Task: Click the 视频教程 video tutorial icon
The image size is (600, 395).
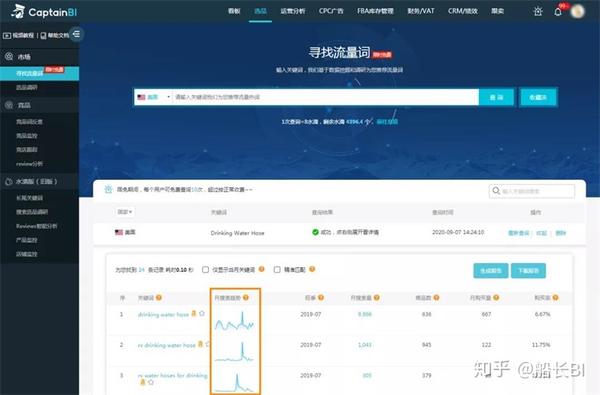Action: [x=7, y=36]
